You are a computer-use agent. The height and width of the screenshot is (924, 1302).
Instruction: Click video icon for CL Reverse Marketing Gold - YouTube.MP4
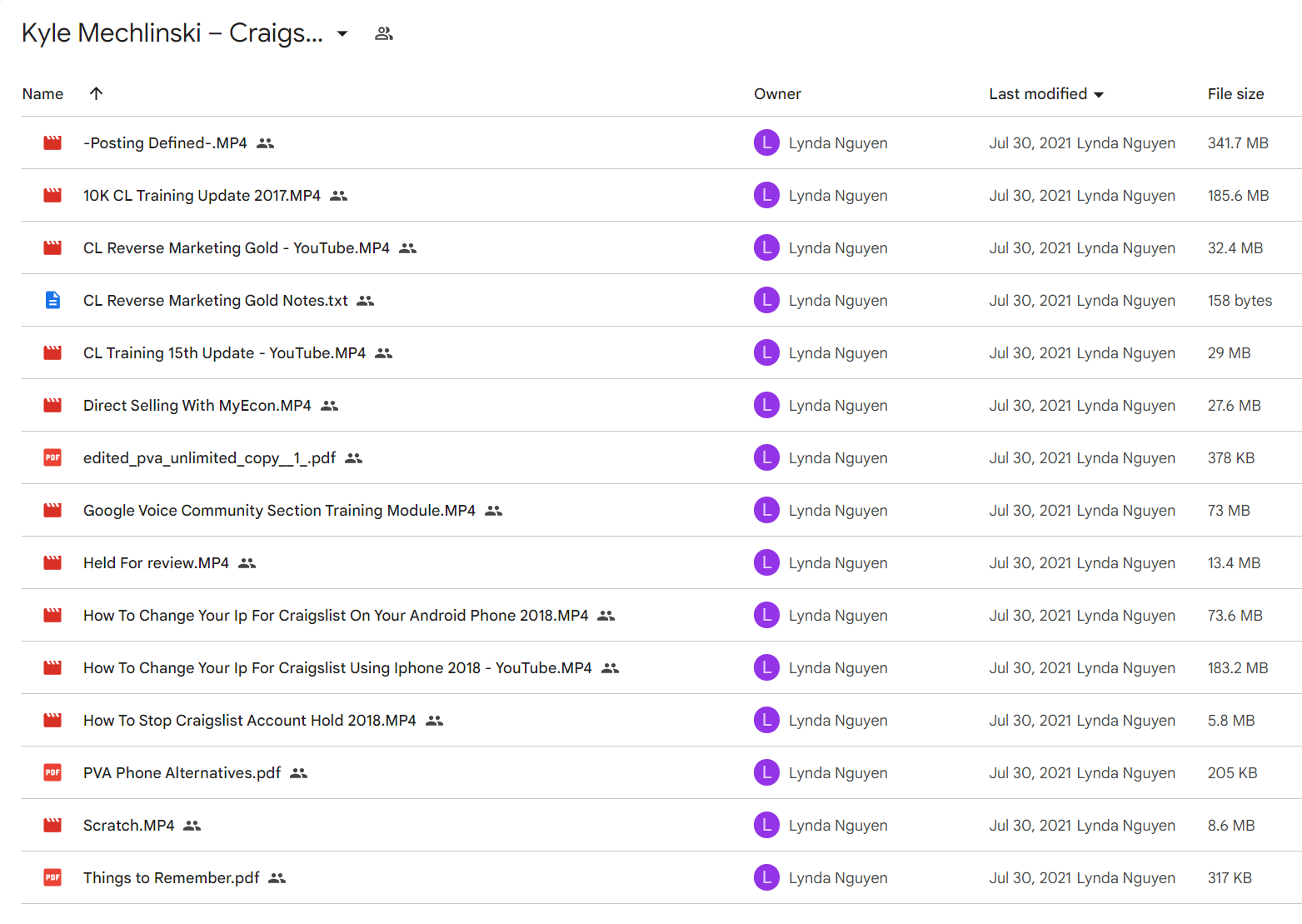point(52,248)
